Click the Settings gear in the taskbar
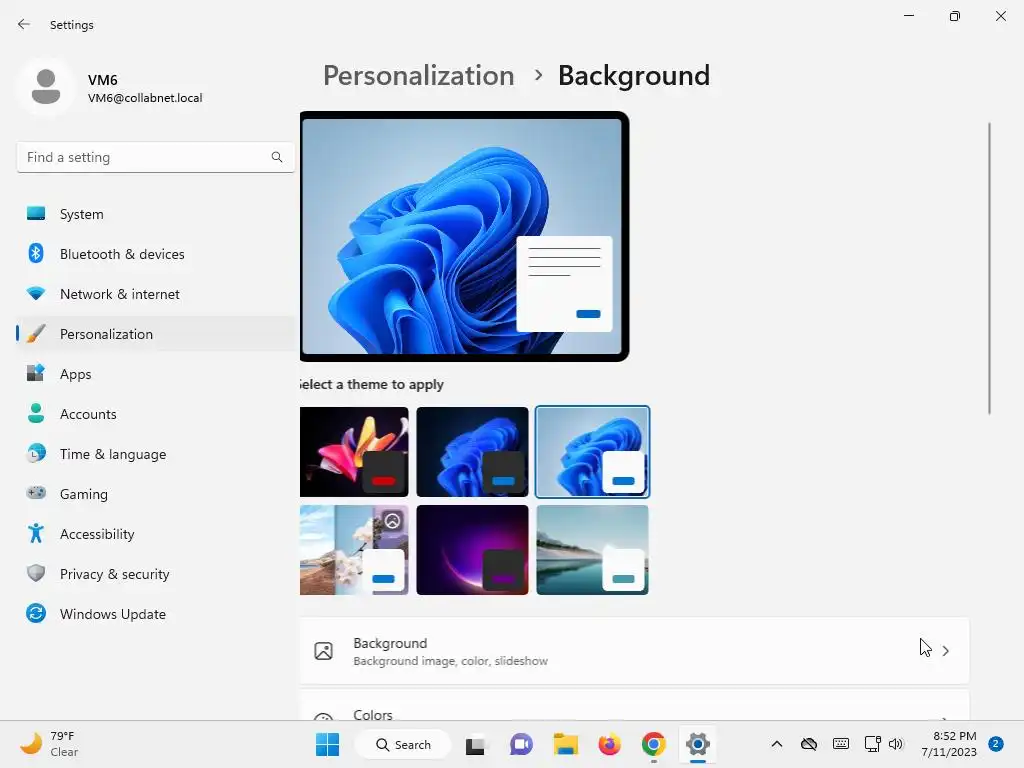 [x=697, y=744]
